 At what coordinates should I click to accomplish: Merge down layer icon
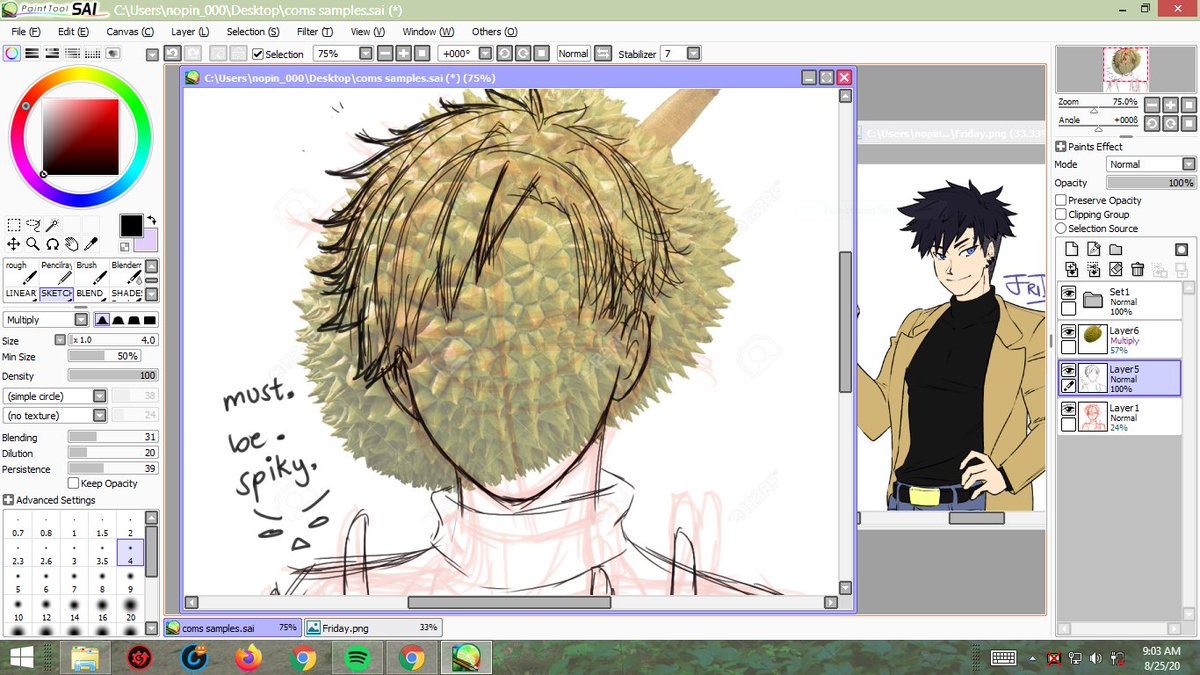(1093, 269)
